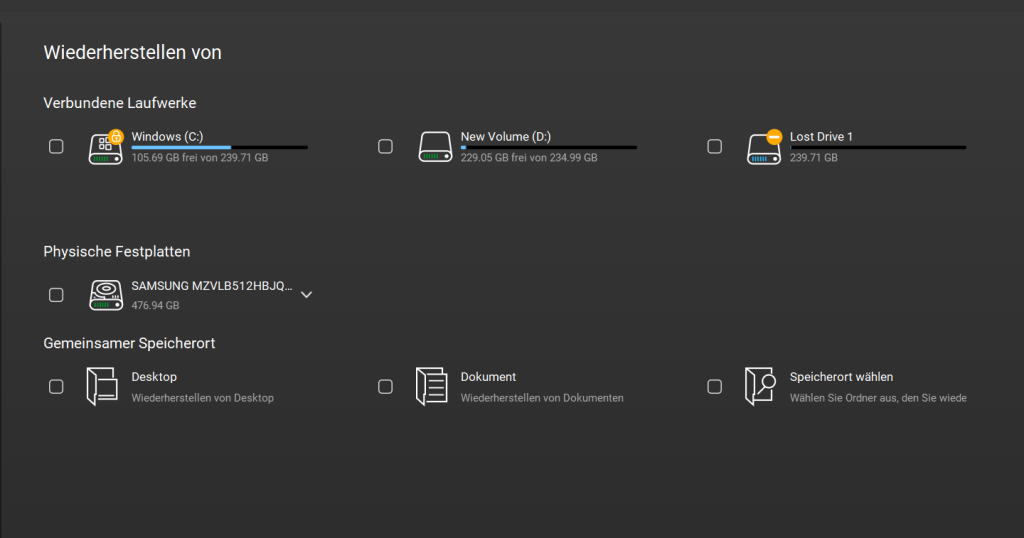Click the Speicherort wählen magnifier folder icon
The image size is (1024, 538).
click(x=760, y=386)
